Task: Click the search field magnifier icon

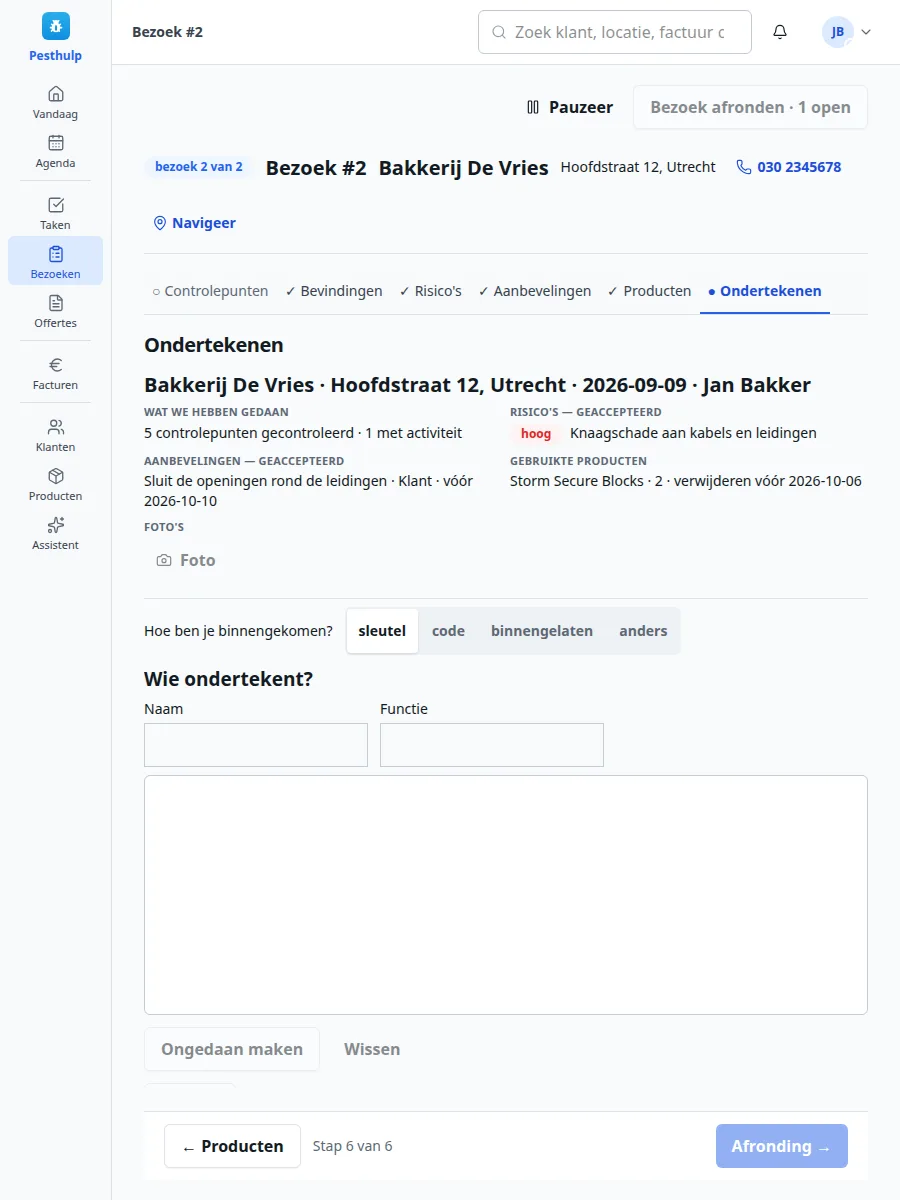Action: click(x=498, y=32)
